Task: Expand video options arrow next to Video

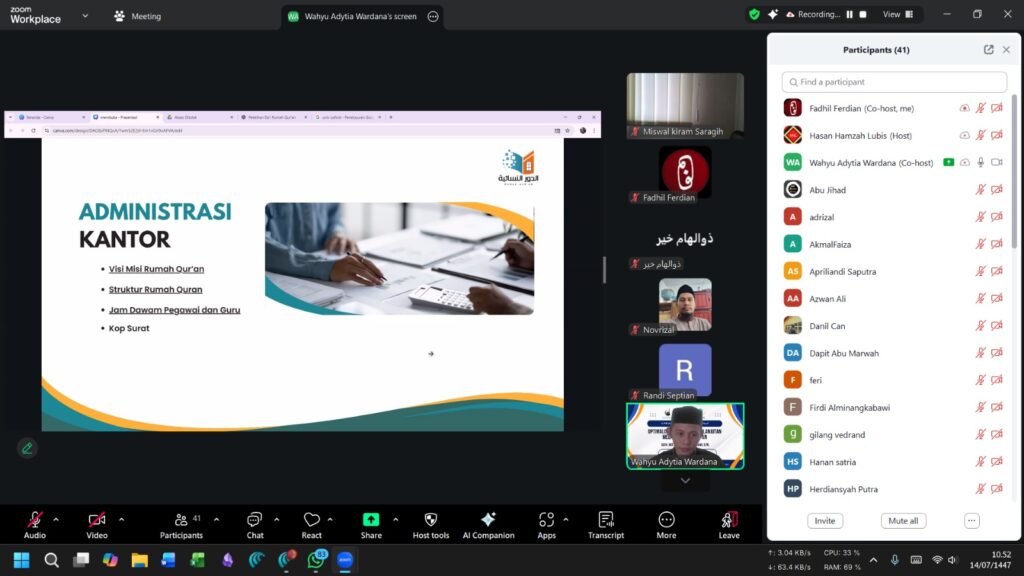Action: point(121,519)
